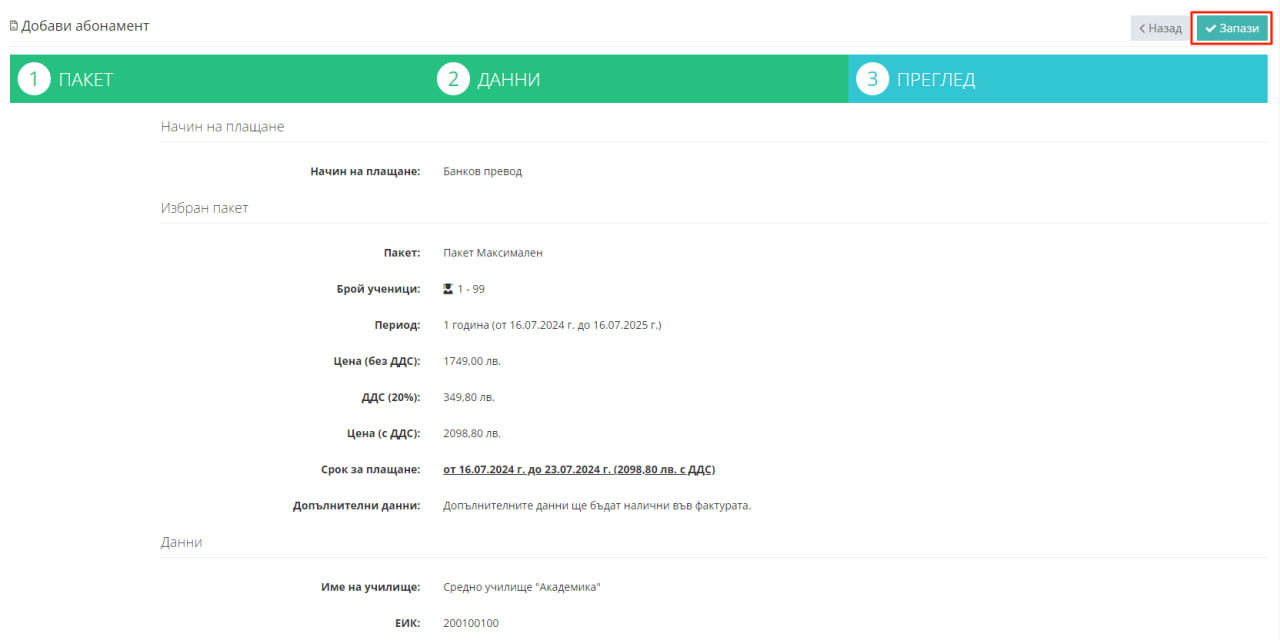
Task: Go back using the Назад button
Action: click(x=1158, y=29)
